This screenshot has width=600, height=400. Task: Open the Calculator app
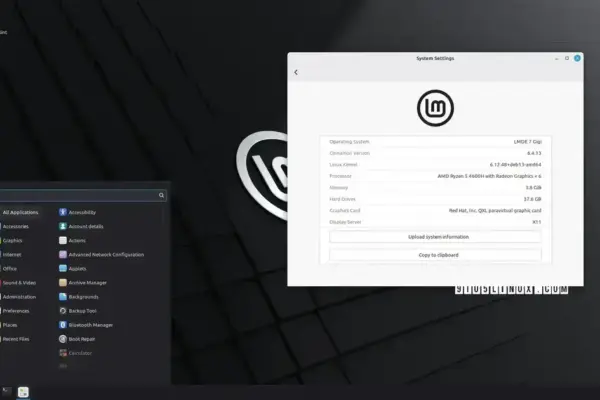click(x=75, y=353)
